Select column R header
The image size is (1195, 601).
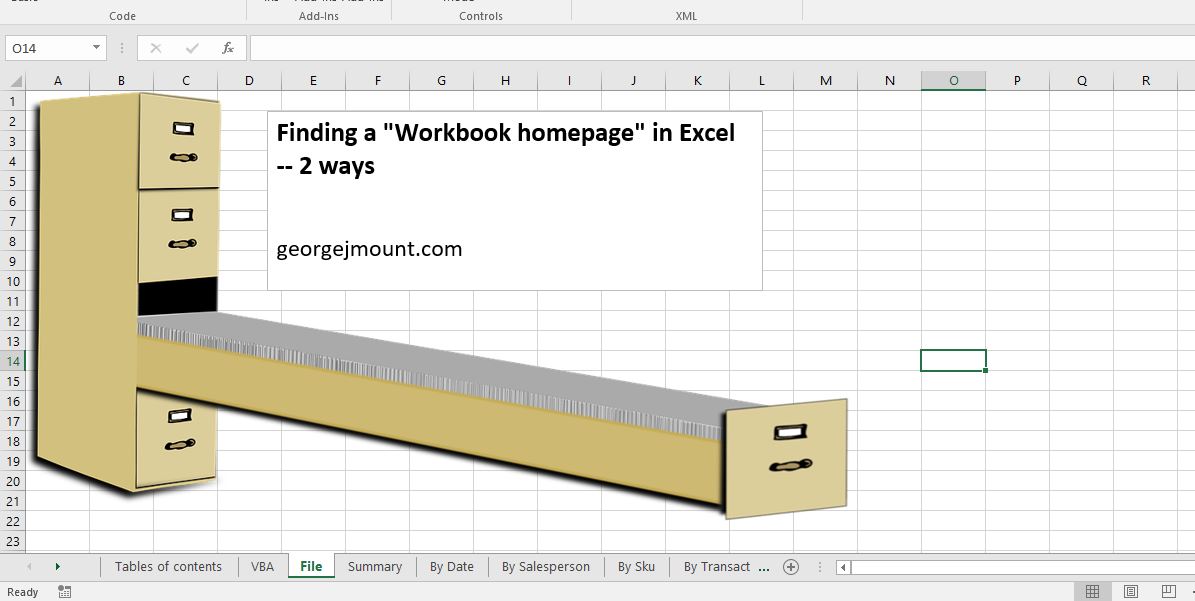click(1145, 81)
